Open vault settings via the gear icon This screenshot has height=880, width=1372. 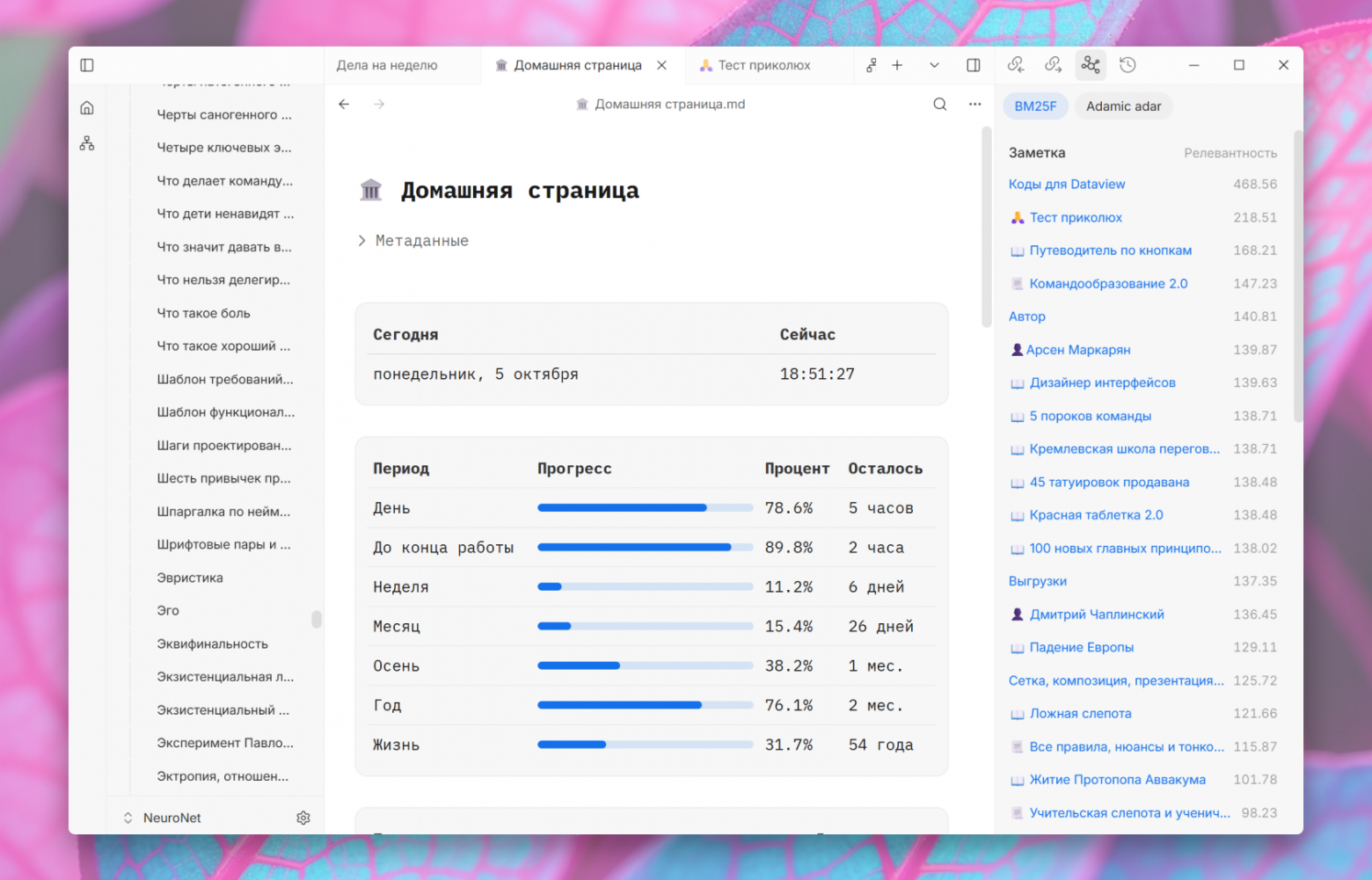303,818
